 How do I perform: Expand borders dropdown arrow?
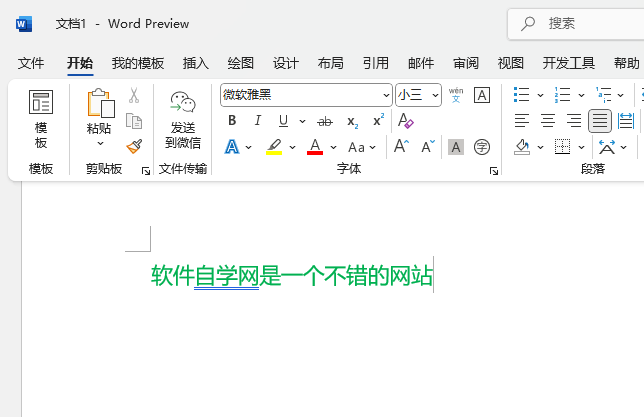click(x=581, y=147)
